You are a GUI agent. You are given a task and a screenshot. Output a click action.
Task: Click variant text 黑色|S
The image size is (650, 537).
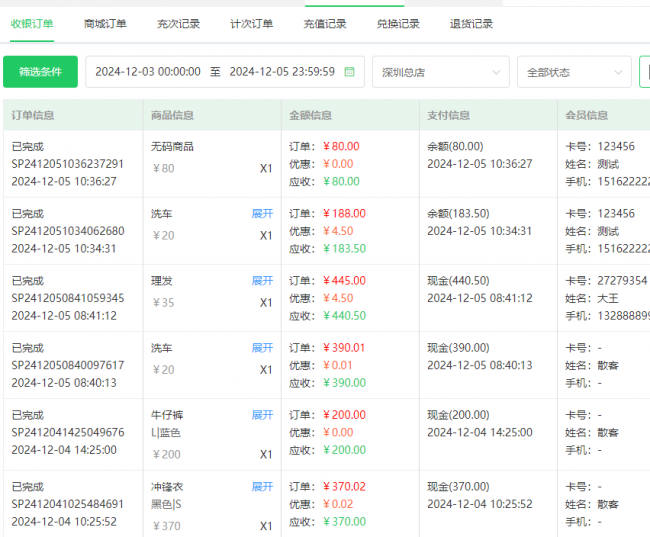166,504
